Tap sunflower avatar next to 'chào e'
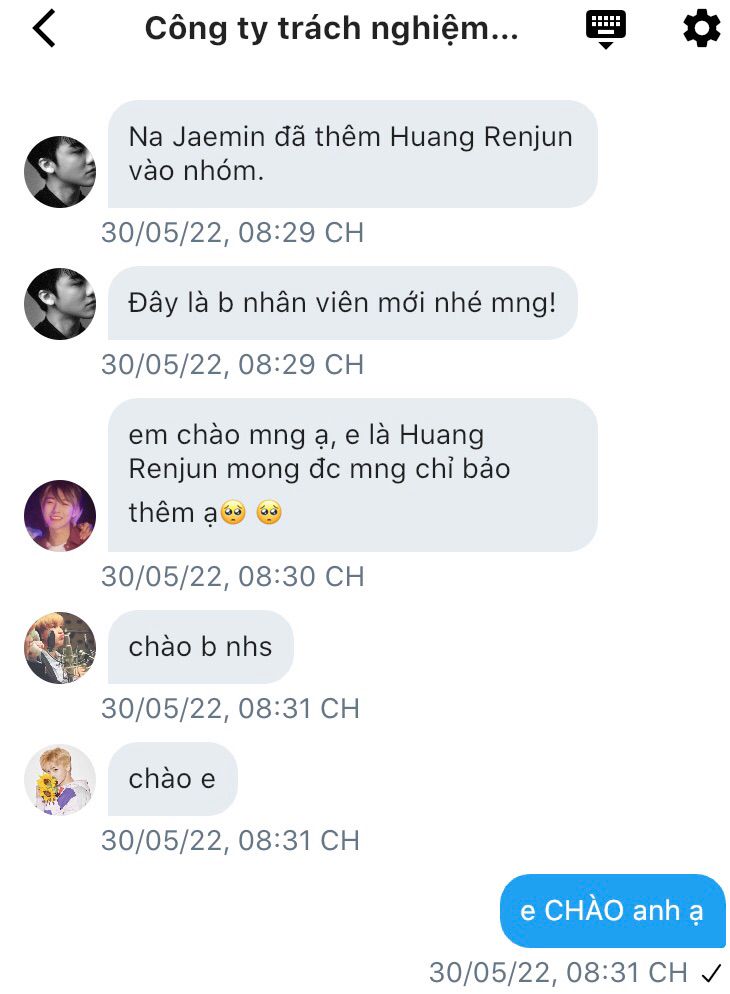 60,779
